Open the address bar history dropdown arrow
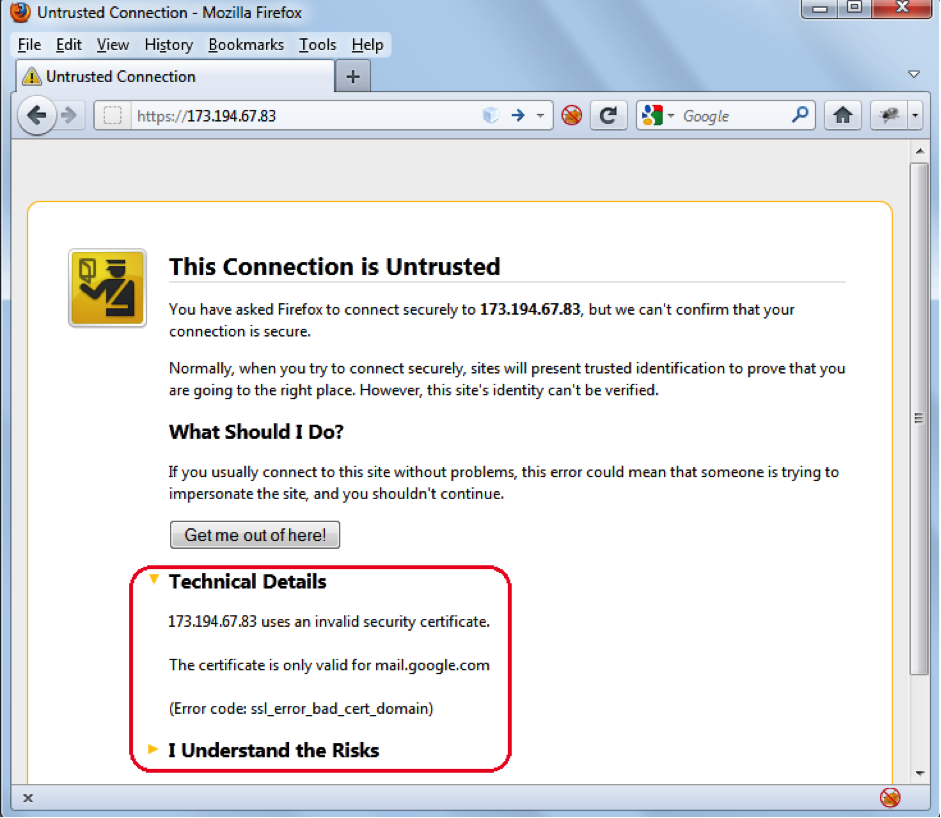The width and height of the screenshot is (941, 818). [x=541, y=116]
